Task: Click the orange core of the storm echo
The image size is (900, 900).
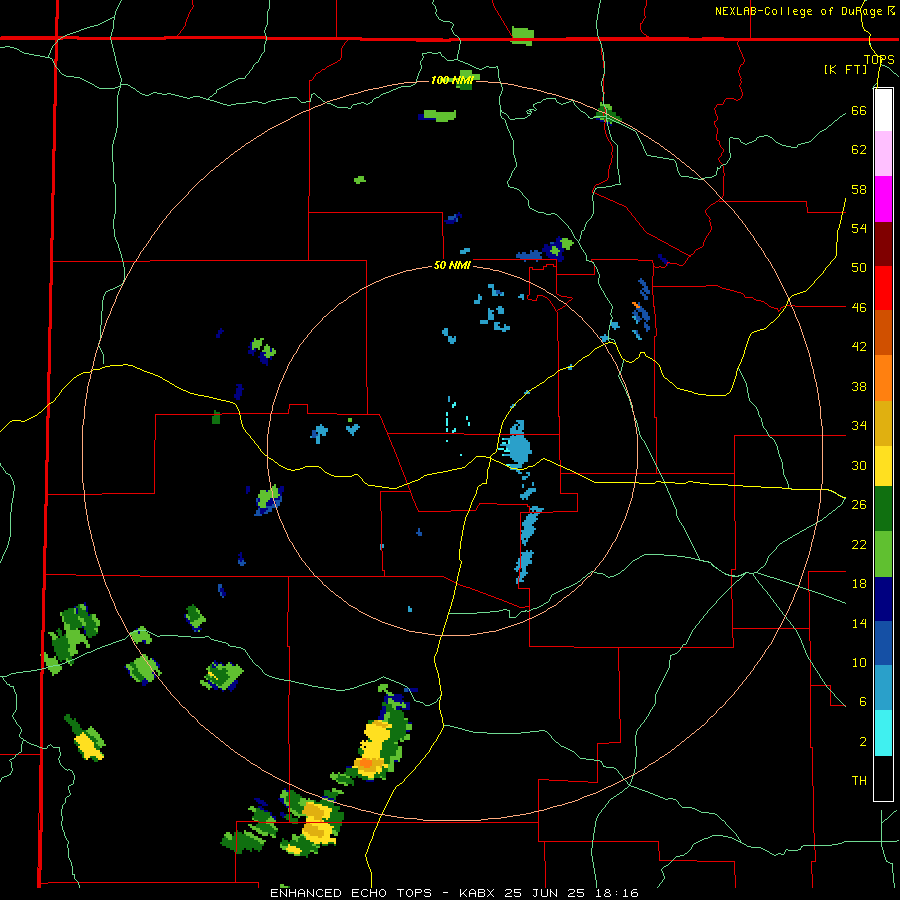Action: click(x=366, y=763)
